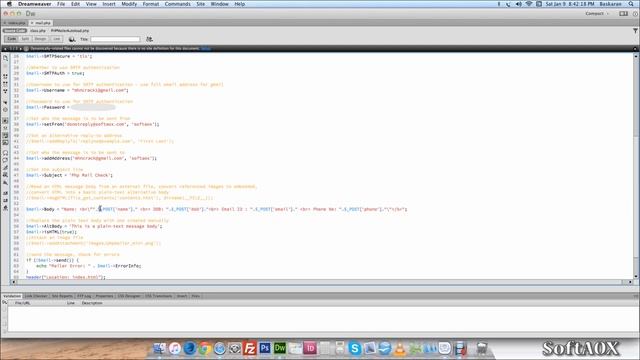Open Trash in the Dock
This screenshot has height=360, width=640.
point(482,348)
